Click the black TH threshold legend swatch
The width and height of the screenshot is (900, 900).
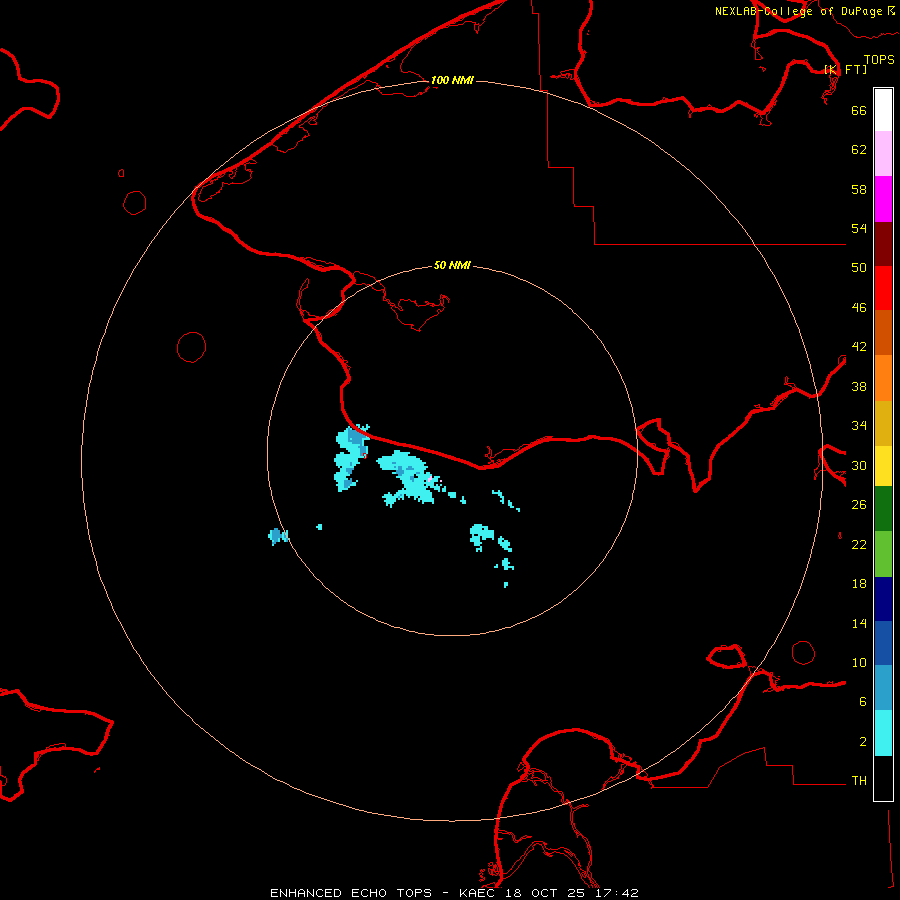[x=883, y=778]
